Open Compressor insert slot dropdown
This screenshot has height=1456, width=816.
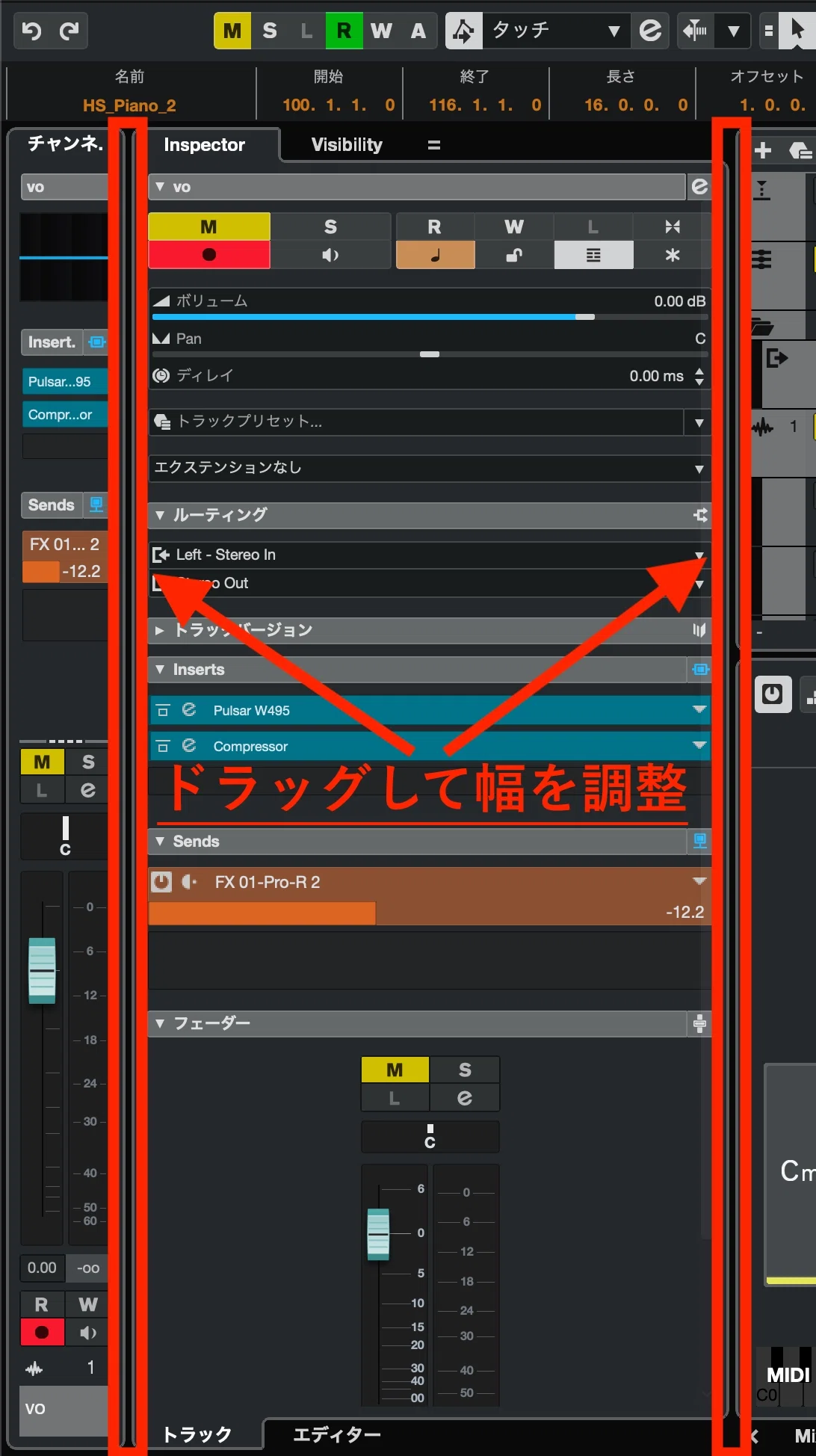click(x=699, y=745)
